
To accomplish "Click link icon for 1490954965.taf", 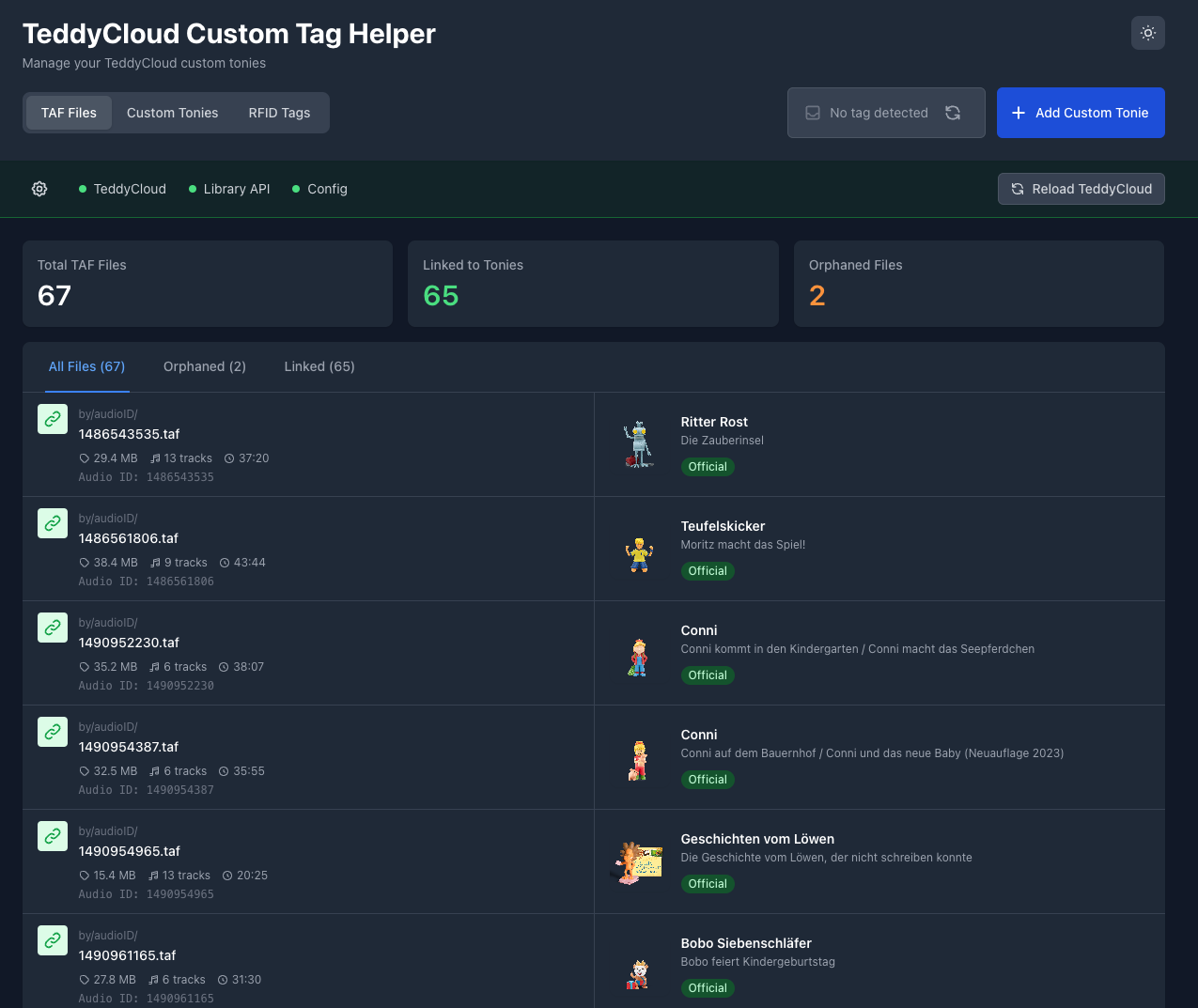I will (53, 836).
